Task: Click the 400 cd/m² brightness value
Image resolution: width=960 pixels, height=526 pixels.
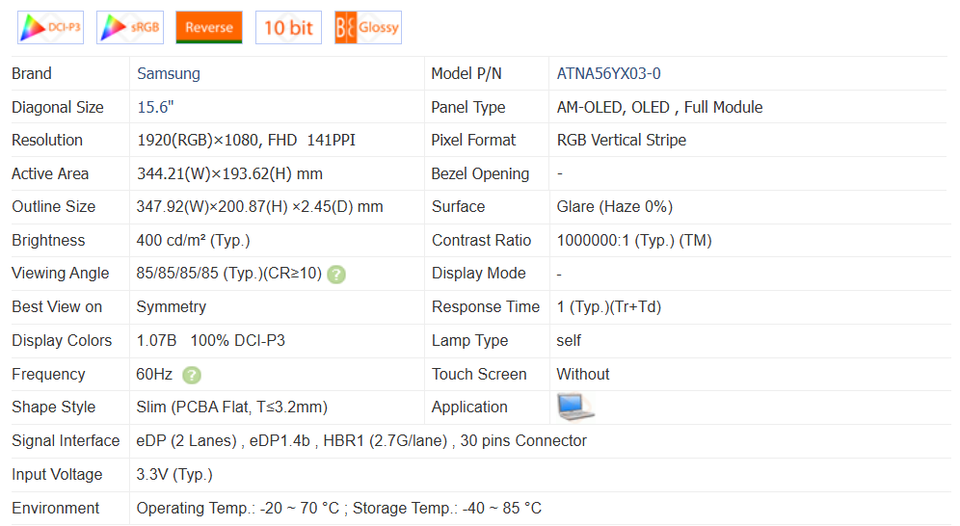Action: click(x=193, y=240)
